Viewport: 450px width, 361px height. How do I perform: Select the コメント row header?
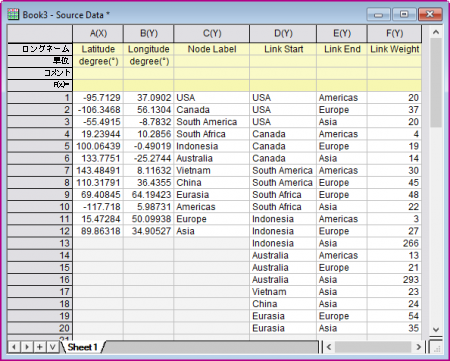click(x=40, y=73)
